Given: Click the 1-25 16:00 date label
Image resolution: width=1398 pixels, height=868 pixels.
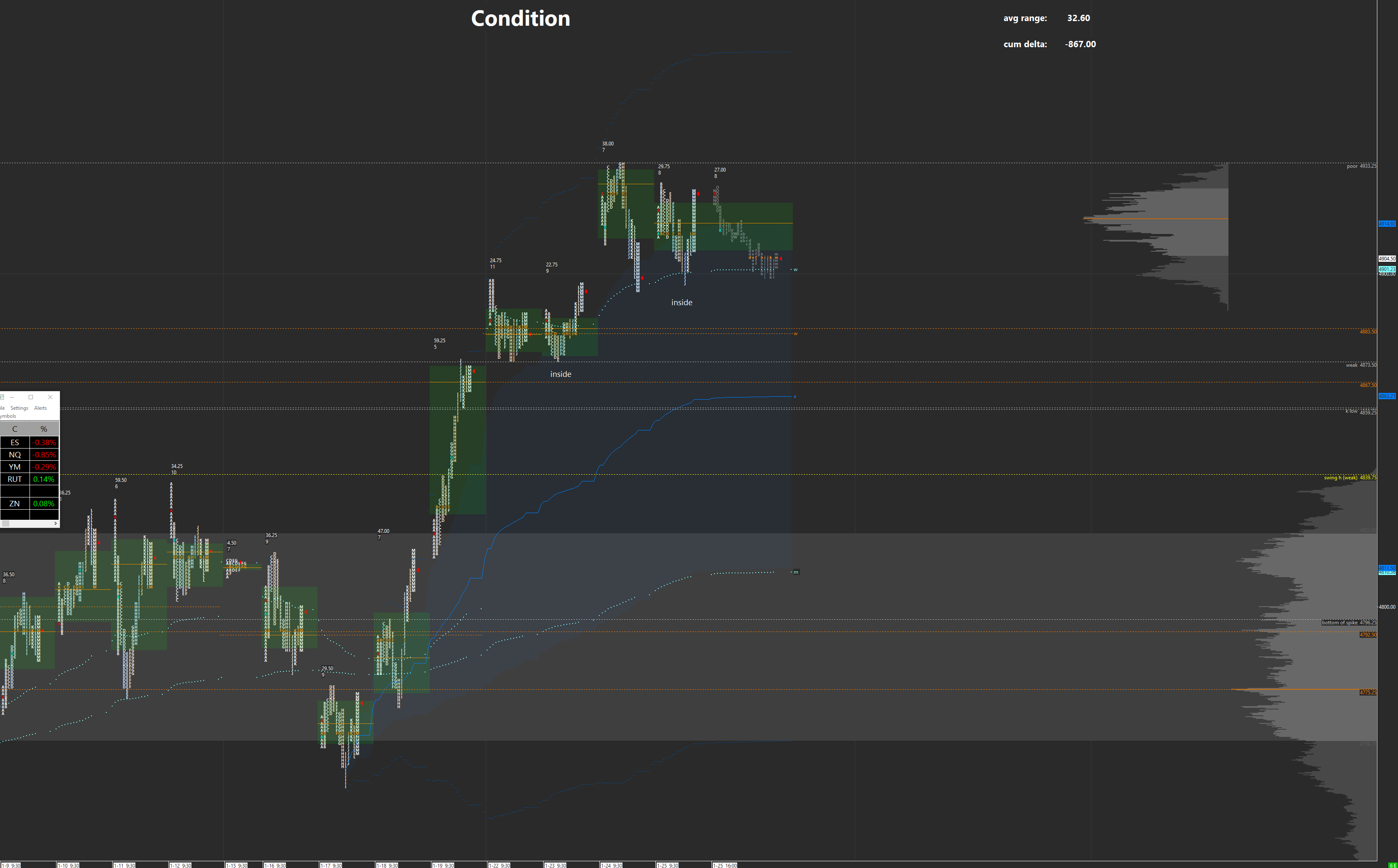Looking at the screenshot, I should click(725, 865).
